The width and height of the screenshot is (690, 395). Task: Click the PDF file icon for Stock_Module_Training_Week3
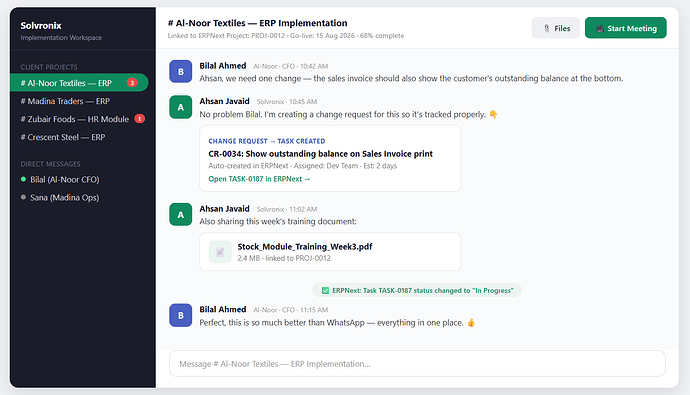tap(220, 252)
